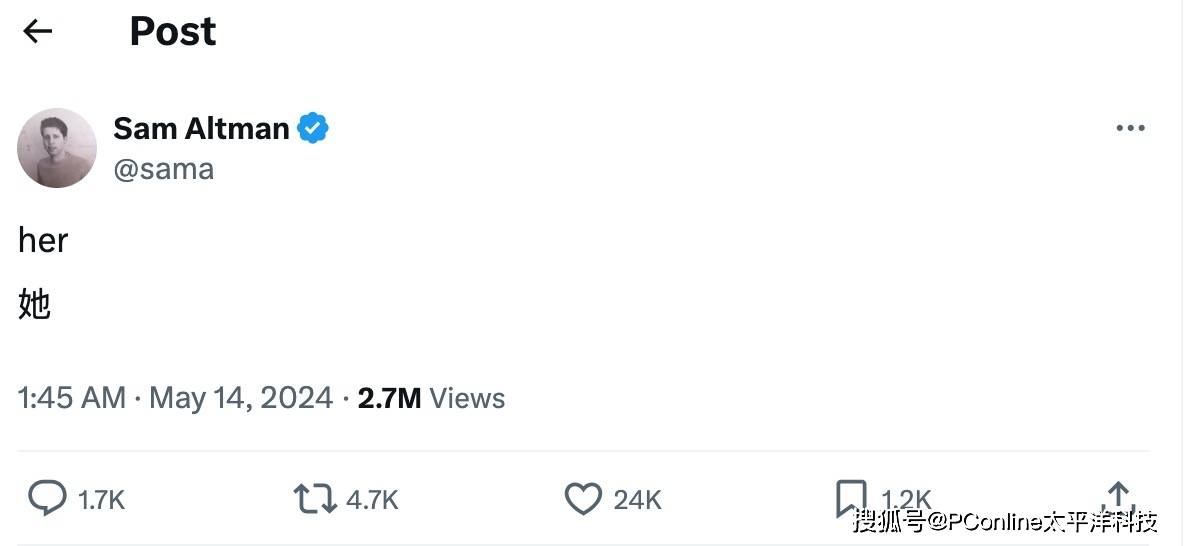Click the post text "her"

pos(43,241)
